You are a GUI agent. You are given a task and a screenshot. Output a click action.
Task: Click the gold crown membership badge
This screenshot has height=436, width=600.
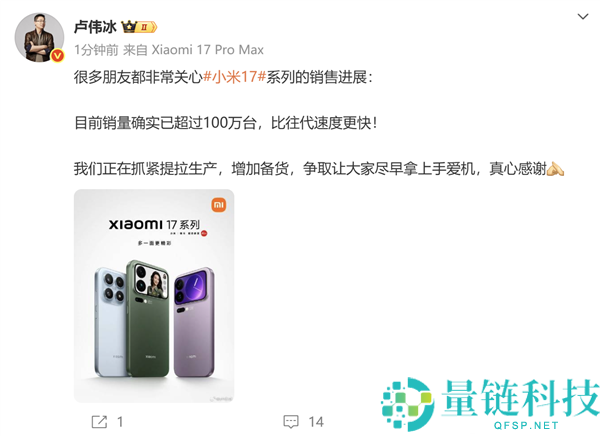(x=129, y=27)
